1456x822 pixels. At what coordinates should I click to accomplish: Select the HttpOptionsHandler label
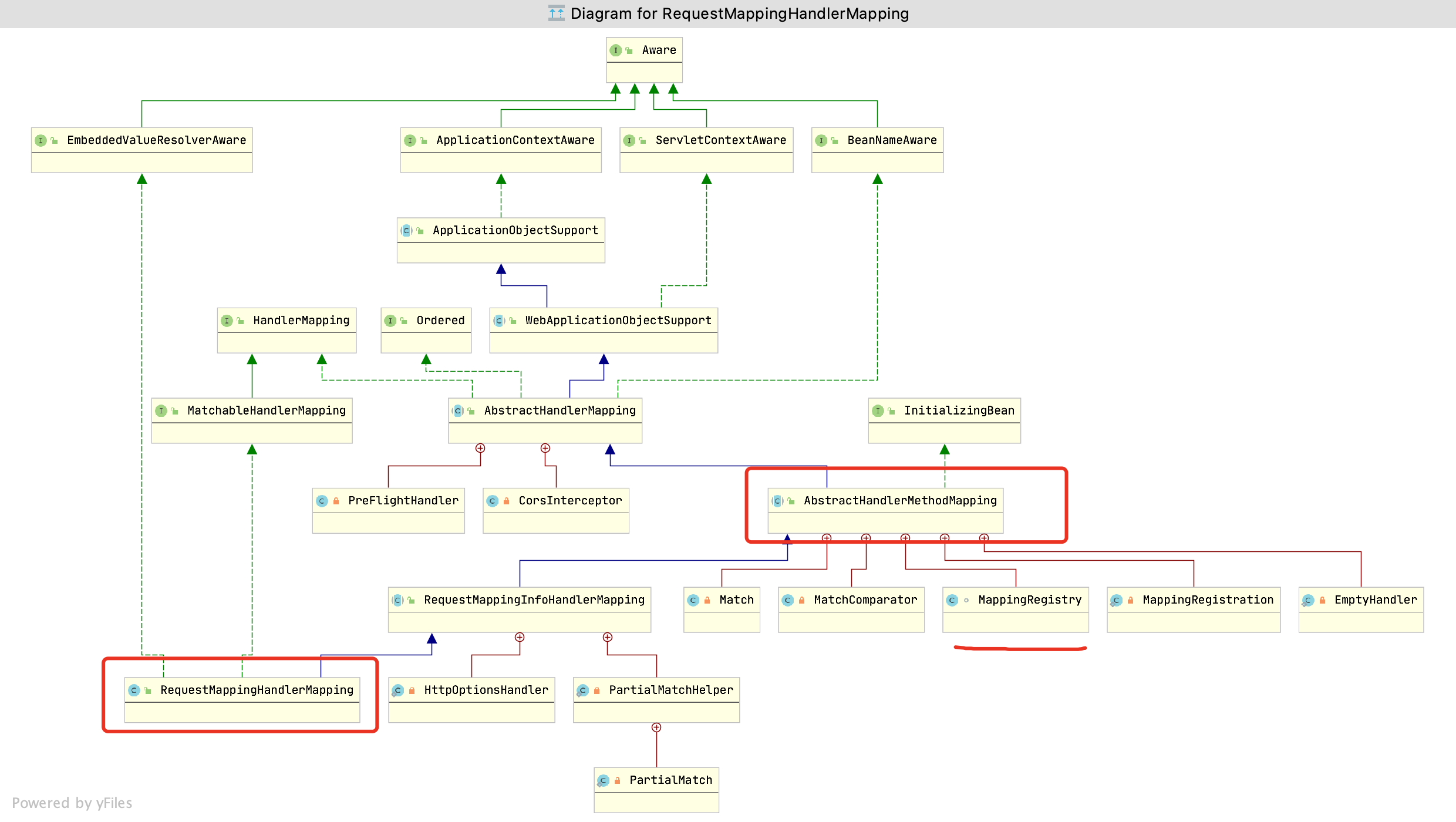click(x=486, y=690)
